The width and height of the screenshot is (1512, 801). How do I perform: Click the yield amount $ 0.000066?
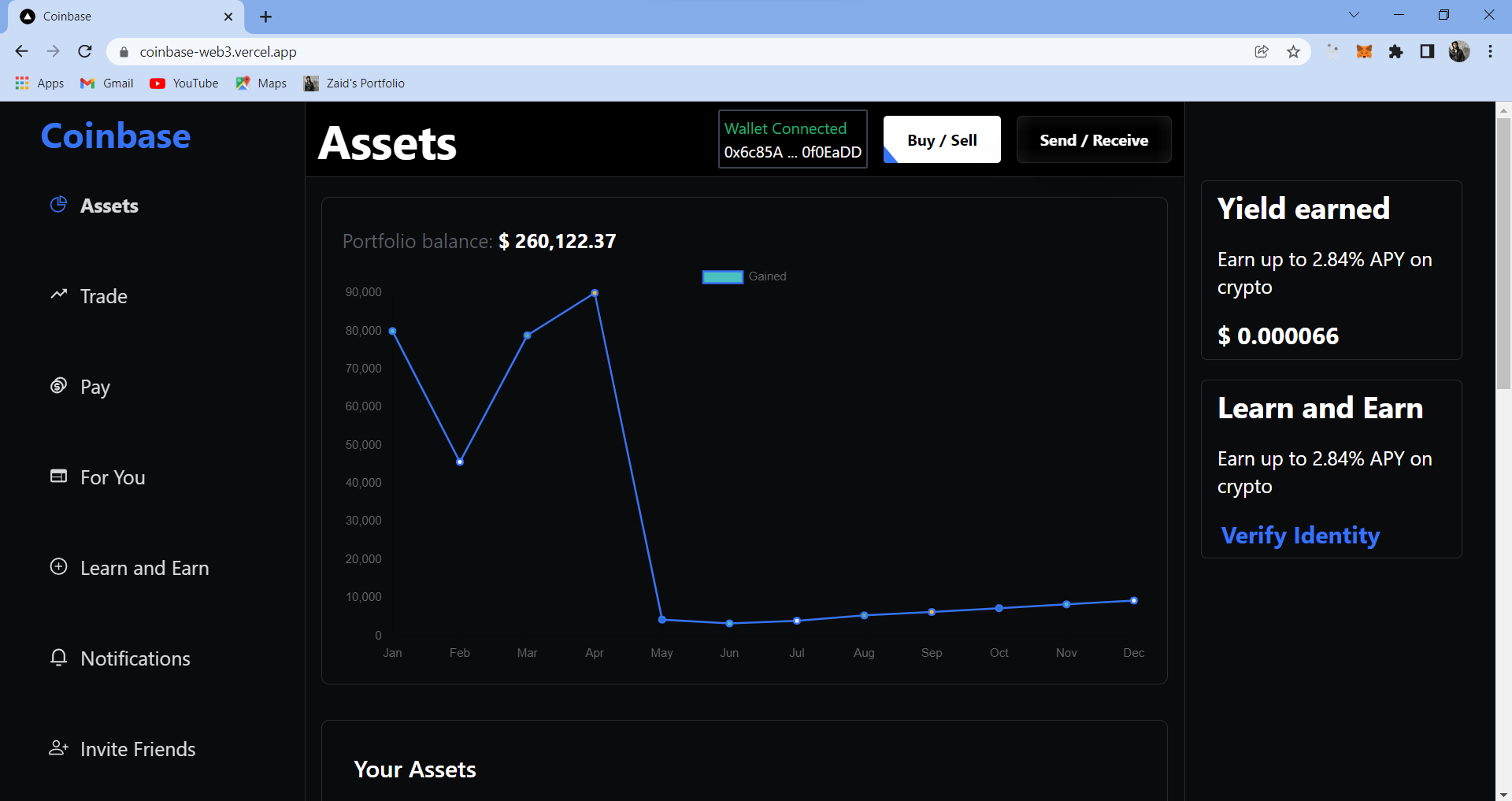point(1277,336)
